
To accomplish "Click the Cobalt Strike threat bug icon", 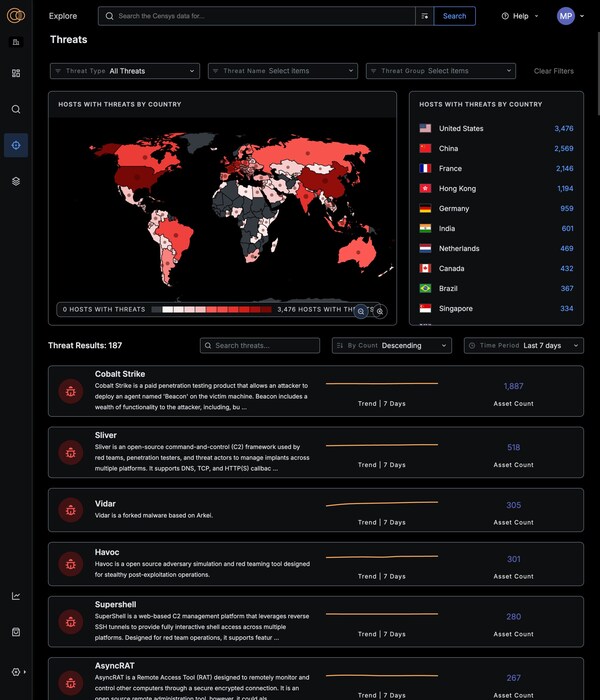I will (71, 391).
